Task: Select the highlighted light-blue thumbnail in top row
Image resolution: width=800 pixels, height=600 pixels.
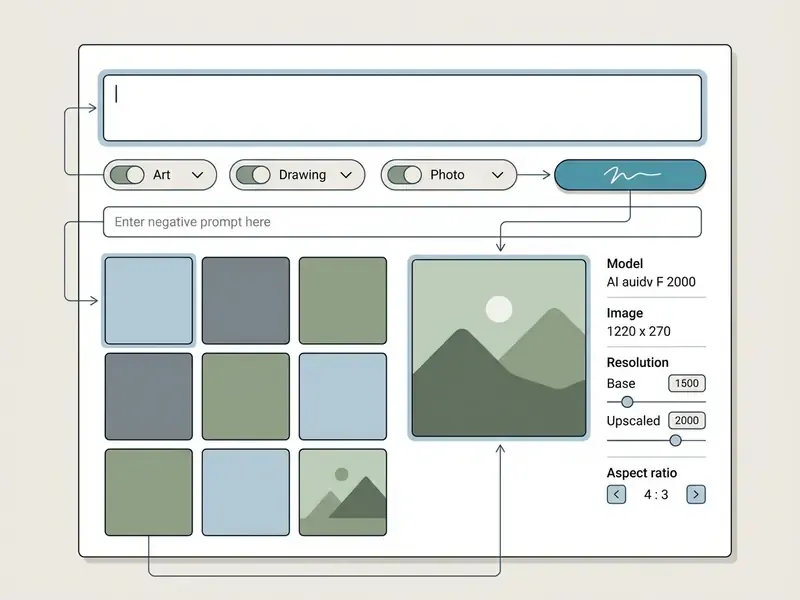Action: [148, 301]
